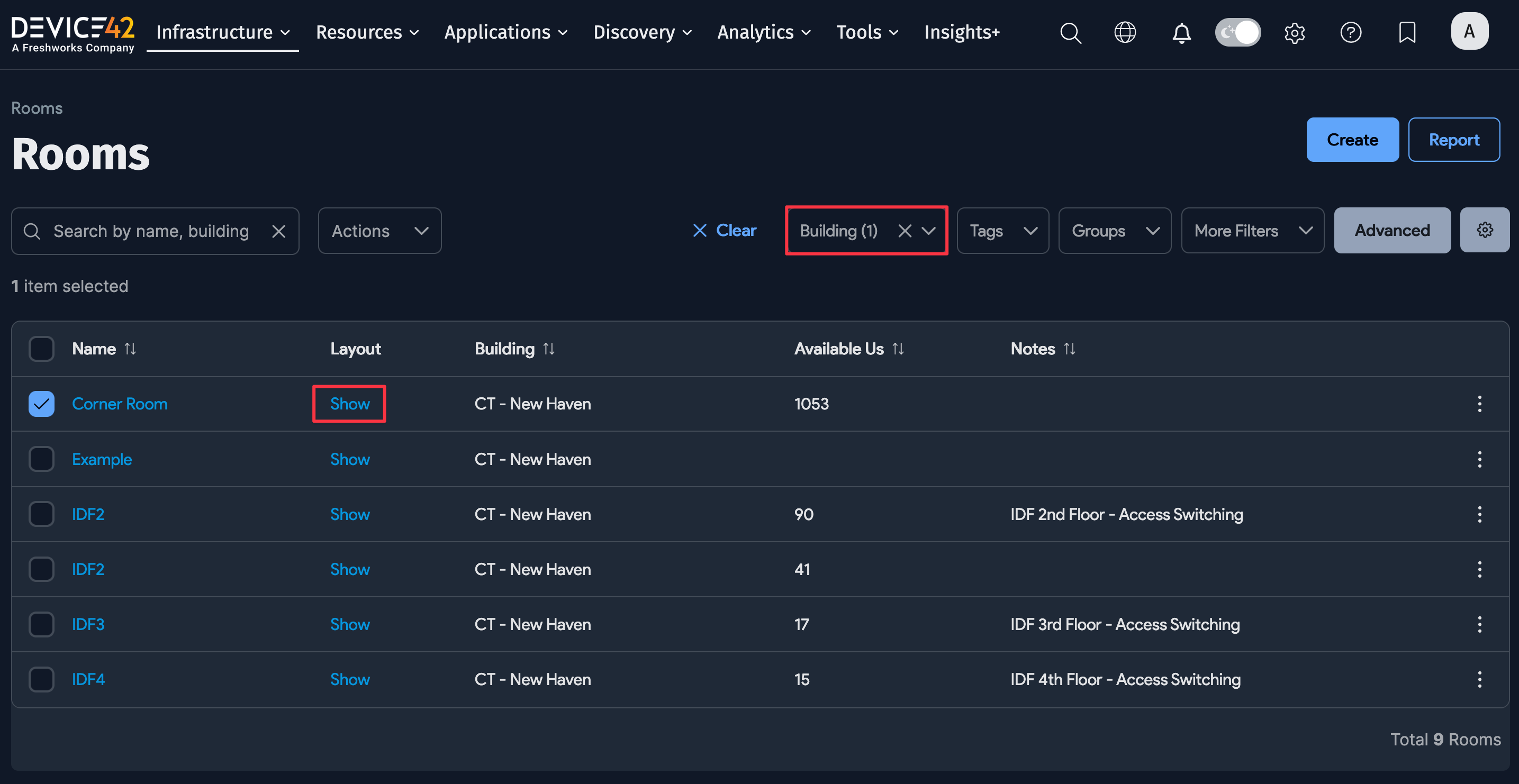Toggle the dark mode switch

1238,32
